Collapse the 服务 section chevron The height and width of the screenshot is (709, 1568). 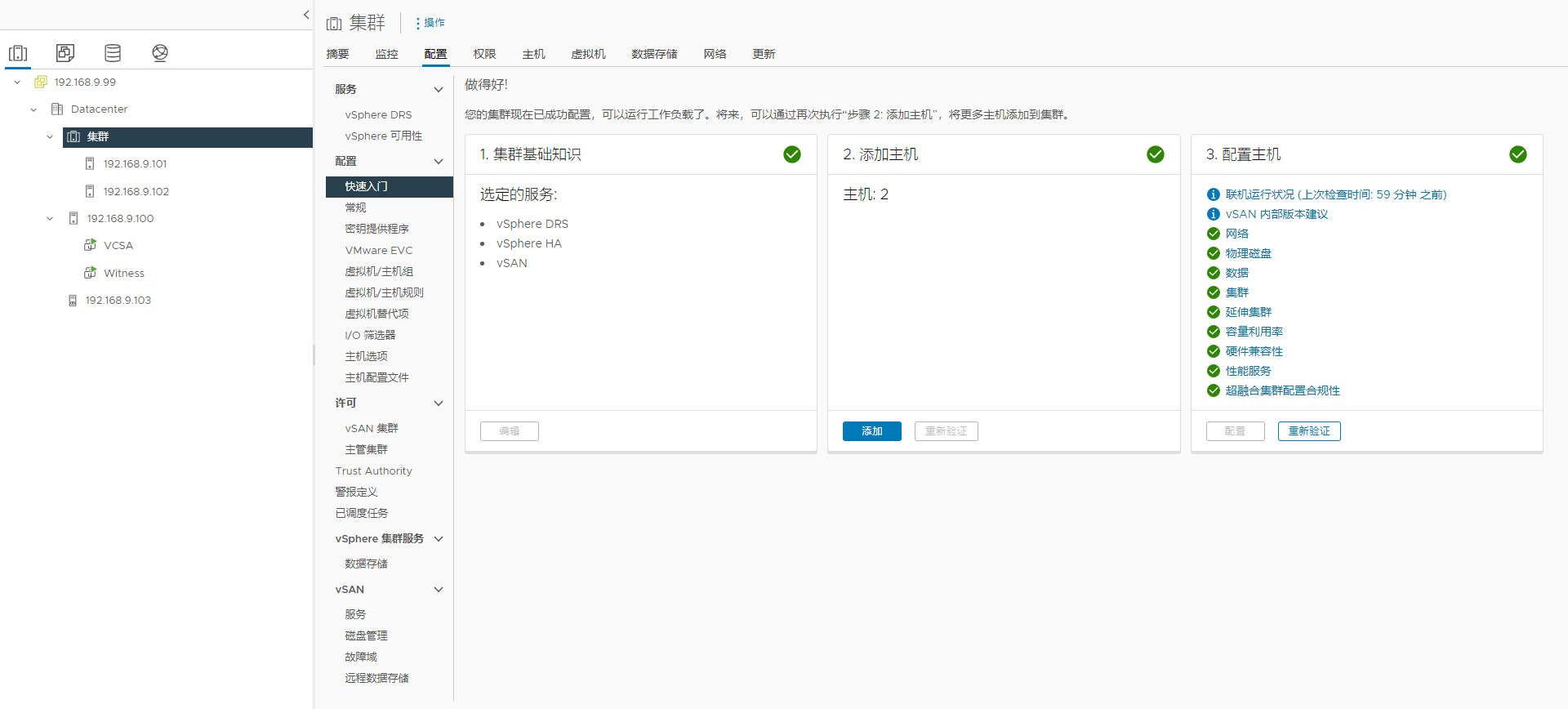coord(439,90)
